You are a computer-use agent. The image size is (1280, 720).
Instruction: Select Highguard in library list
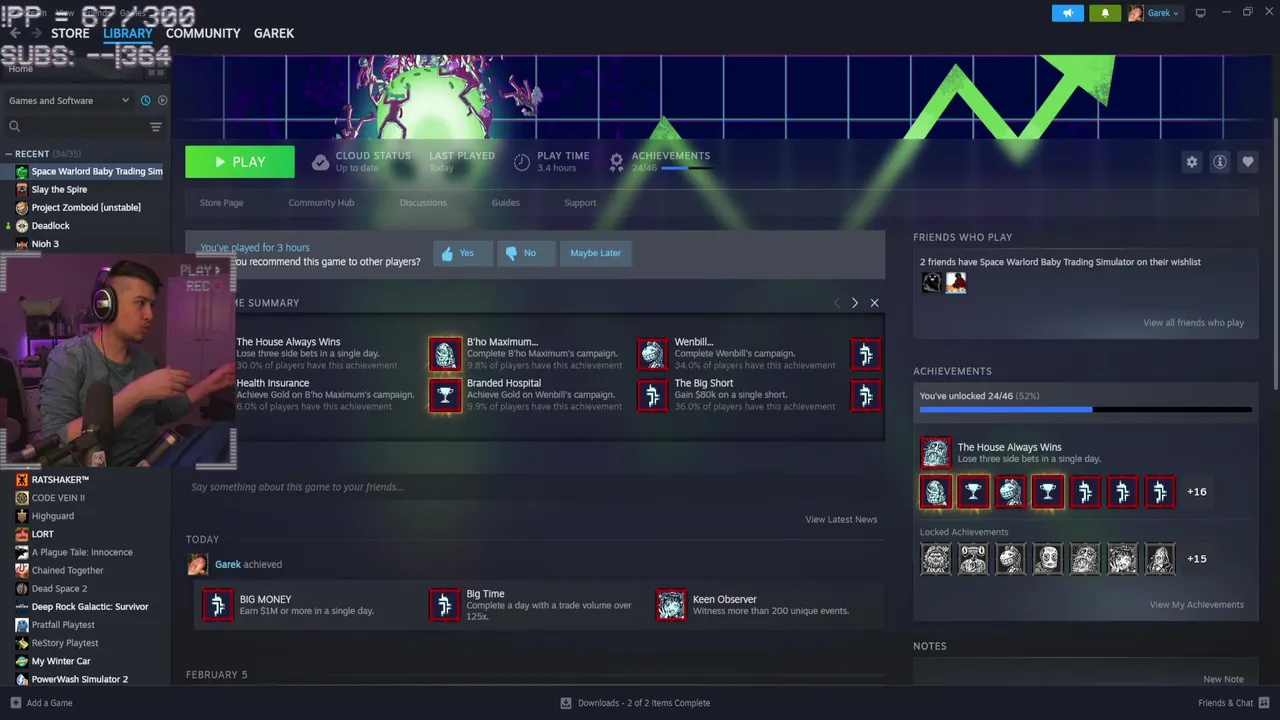pyautogui.click(x=52, y=516)
